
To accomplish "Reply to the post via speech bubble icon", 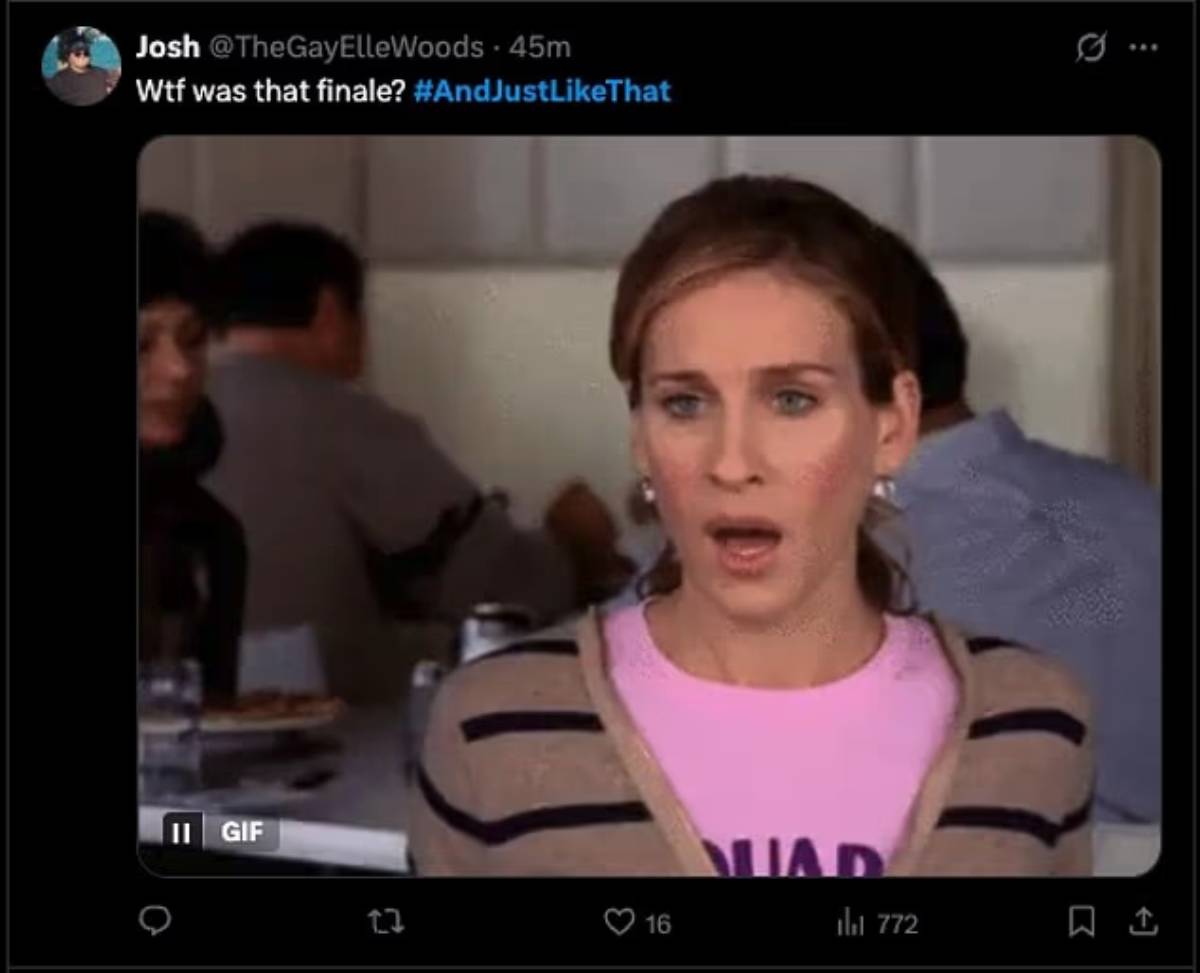I will tap(154, 921).
